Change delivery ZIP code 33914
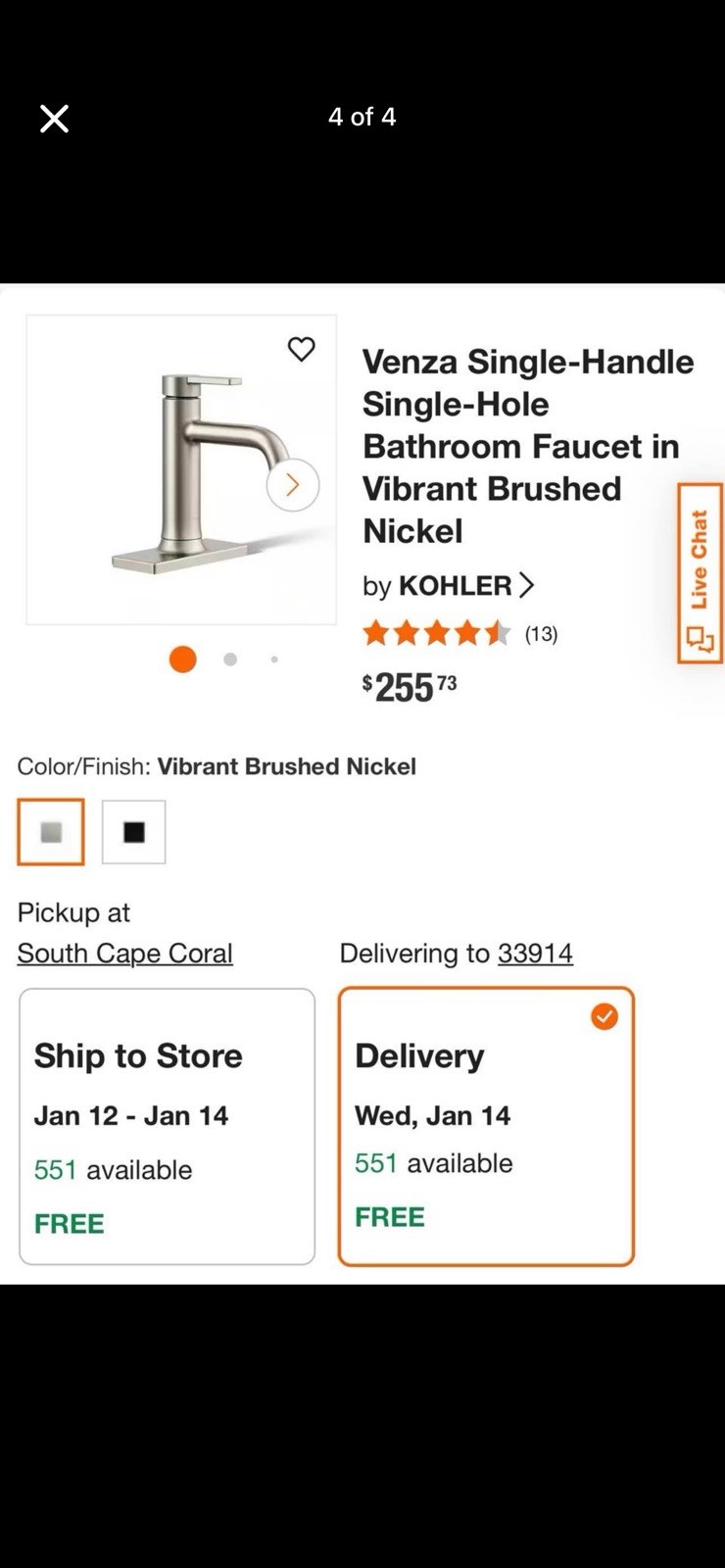The image size is (725, 1568). pyautogui.click(x=535, y=953)
